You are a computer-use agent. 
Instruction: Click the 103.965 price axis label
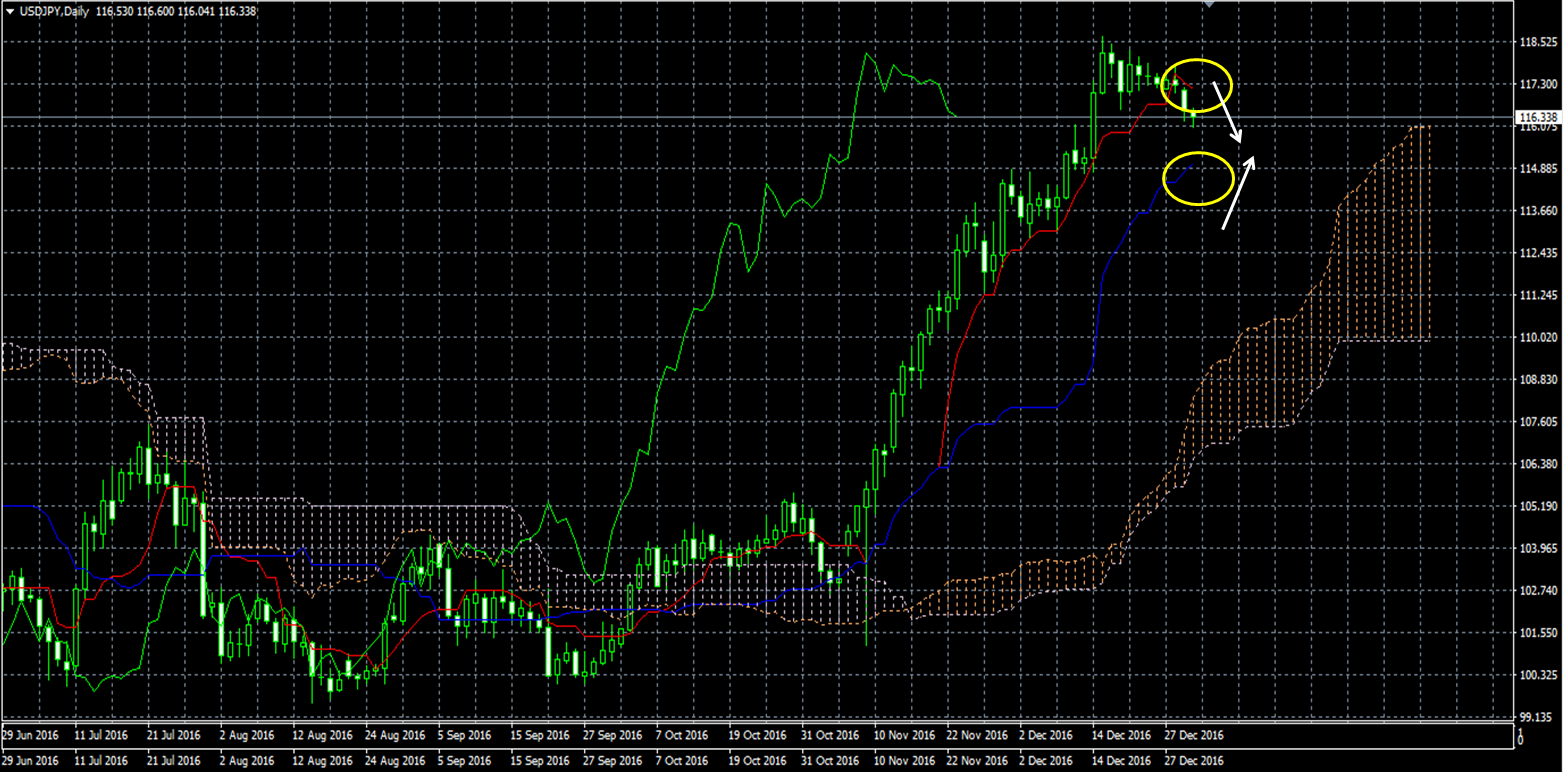pyautogui.click(x=1540, y=548)
